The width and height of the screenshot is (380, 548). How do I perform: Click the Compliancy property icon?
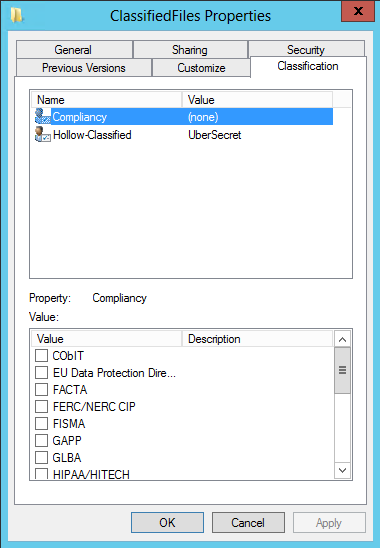(x=43, y=116)
